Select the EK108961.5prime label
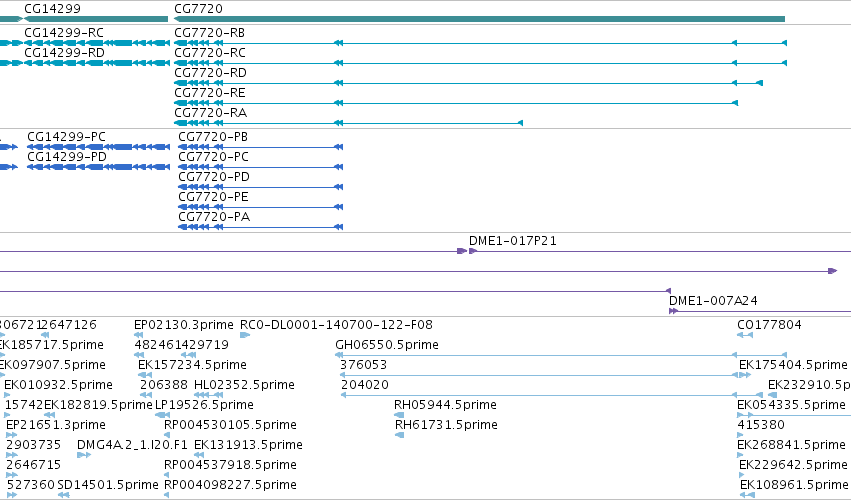The image size is (851, 500). point(794,486)
